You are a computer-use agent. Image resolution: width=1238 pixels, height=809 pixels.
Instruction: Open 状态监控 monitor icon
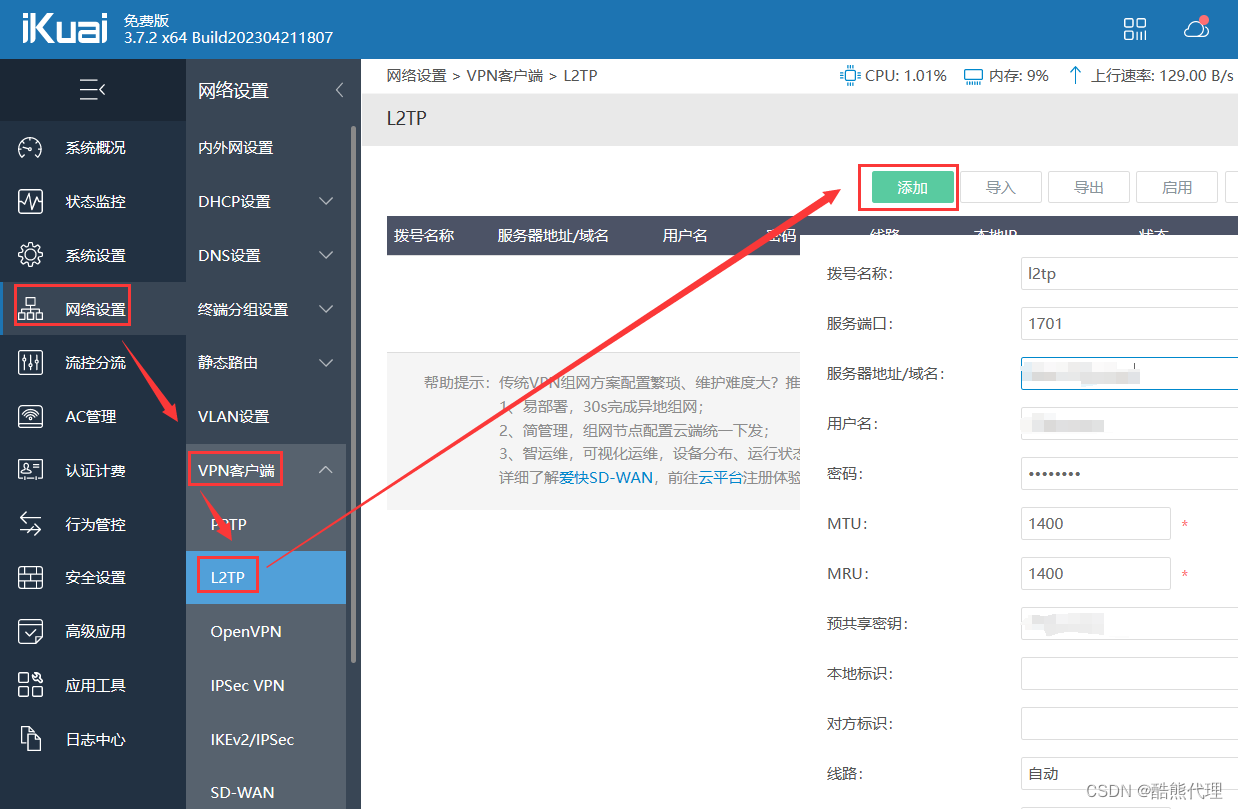(31, 201)
